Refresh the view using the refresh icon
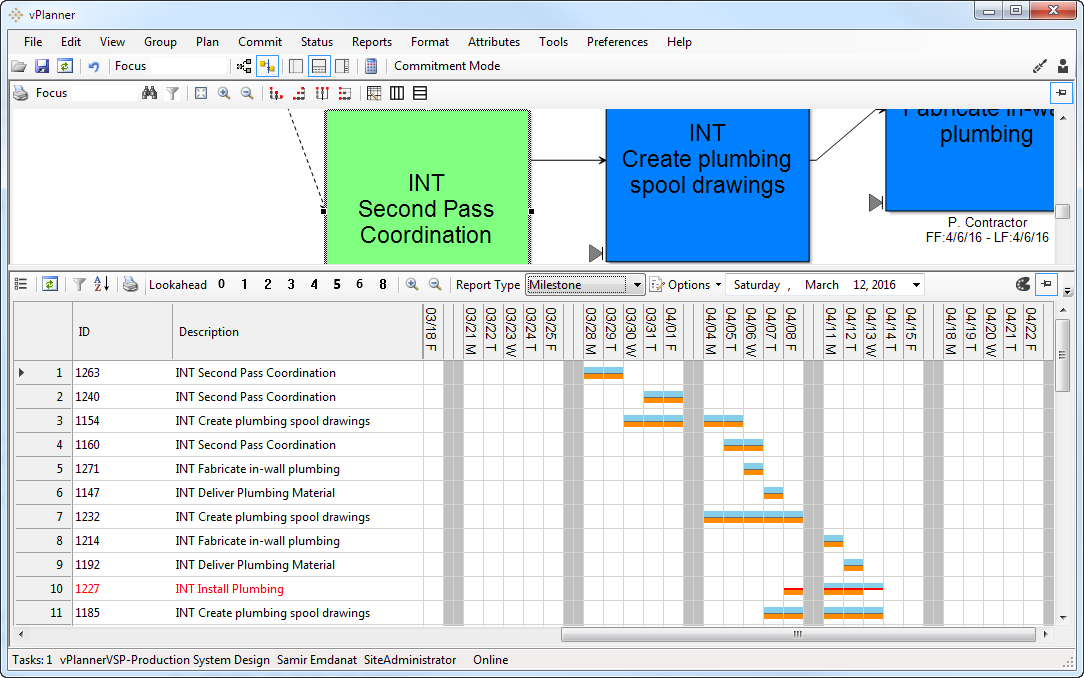 click(65, 65)
